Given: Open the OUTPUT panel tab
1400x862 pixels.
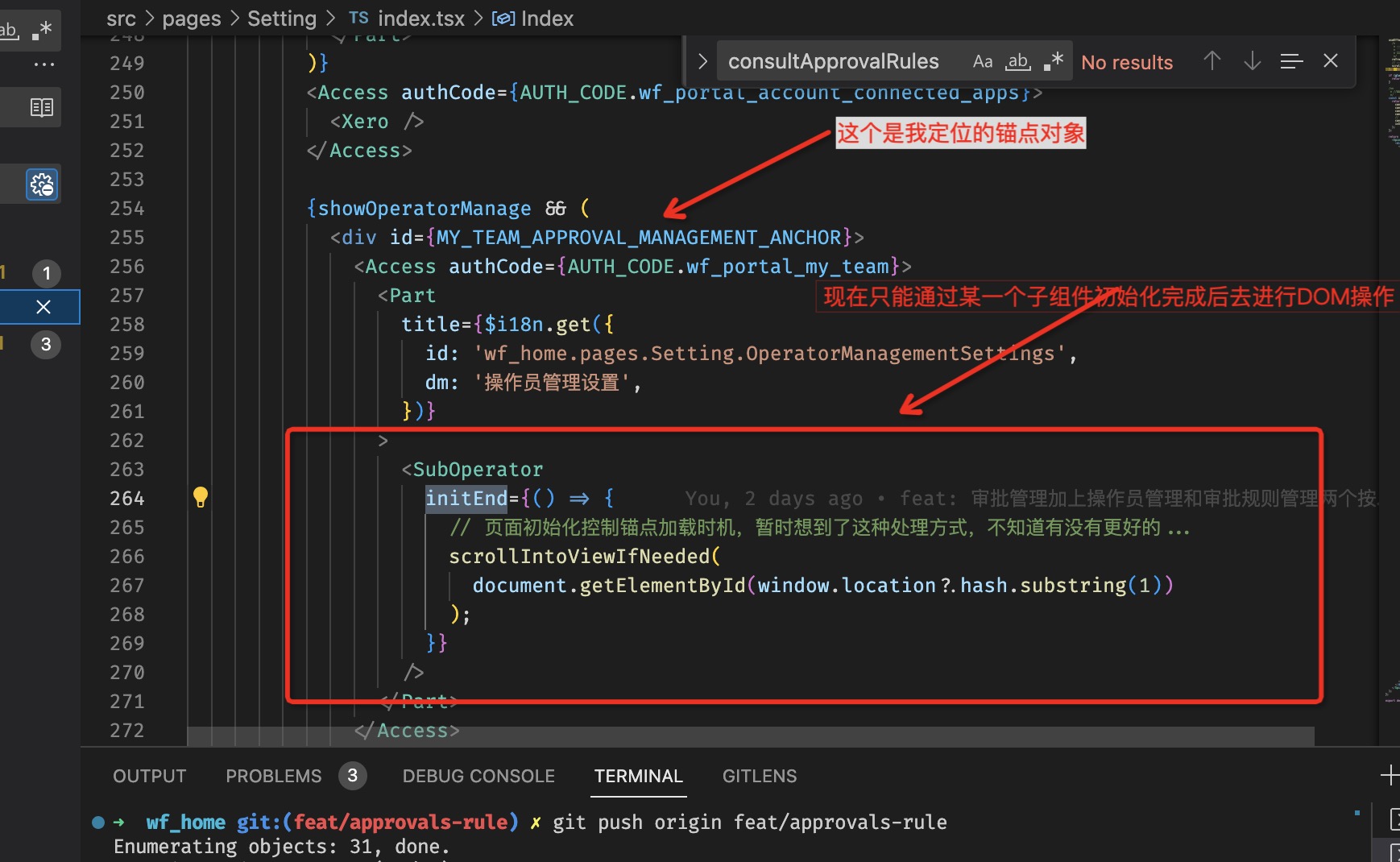Looking at the screenshot, I should (149, 776).
